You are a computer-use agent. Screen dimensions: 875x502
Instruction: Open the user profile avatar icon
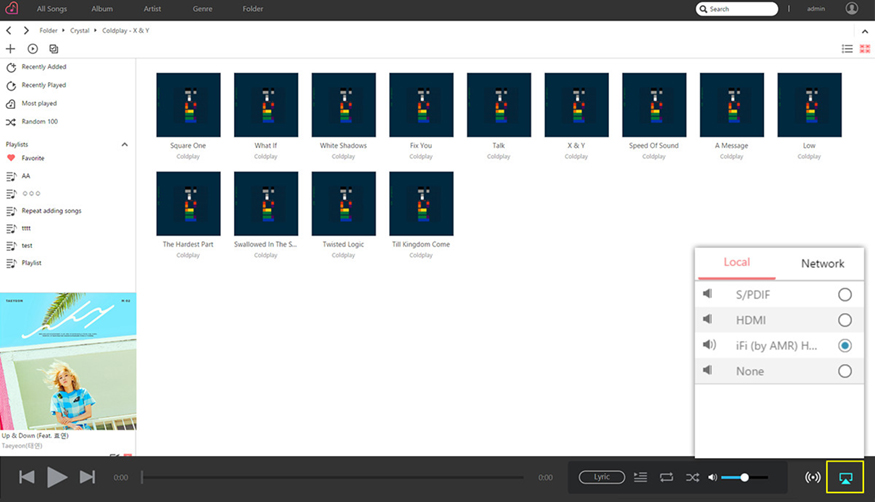click(x=852, y=8)
